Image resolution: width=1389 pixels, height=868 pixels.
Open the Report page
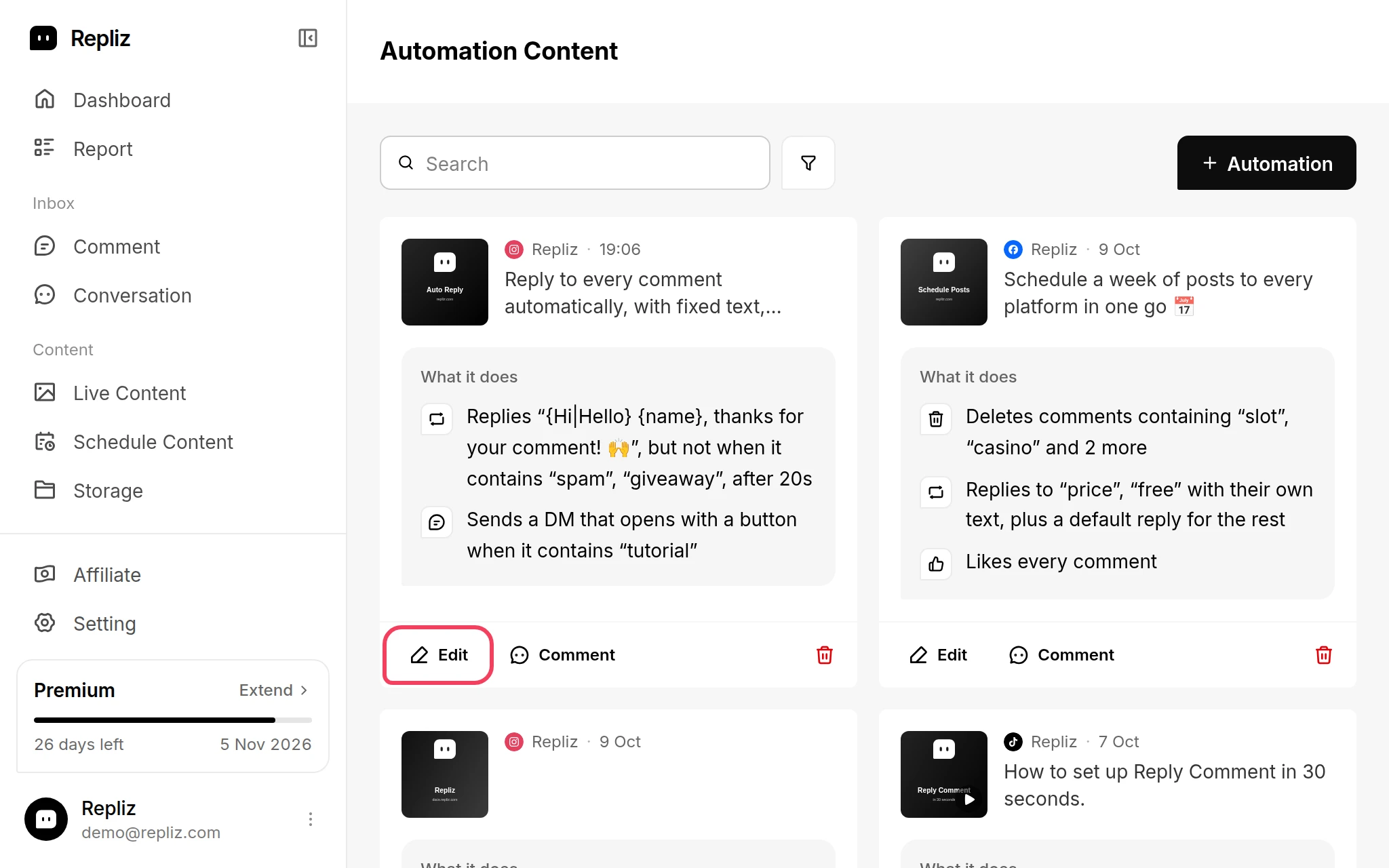(173, 149)
